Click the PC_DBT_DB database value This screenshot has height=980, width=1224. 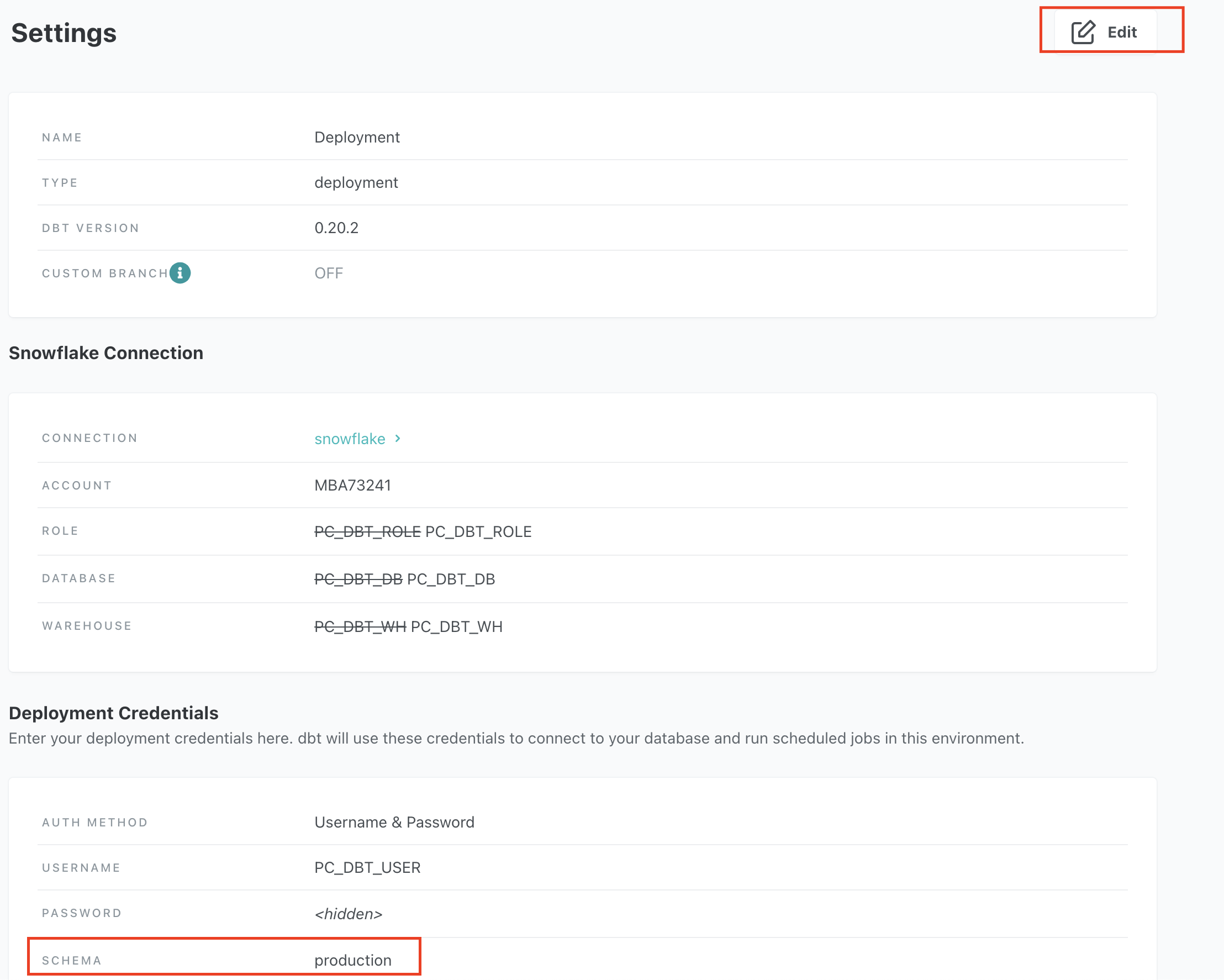(451, 579)
